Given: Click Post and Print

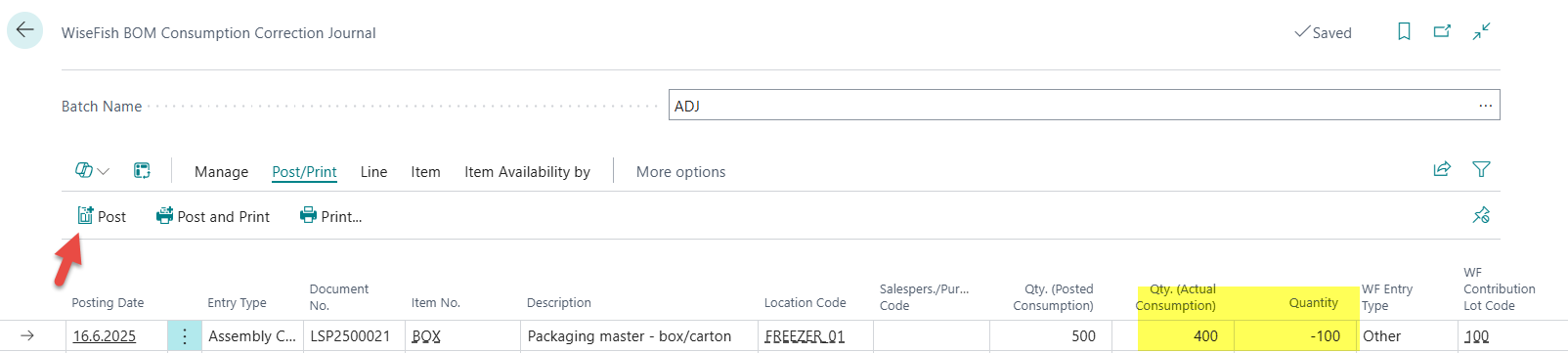Looking at the screenshot, I should click(213, 216).
